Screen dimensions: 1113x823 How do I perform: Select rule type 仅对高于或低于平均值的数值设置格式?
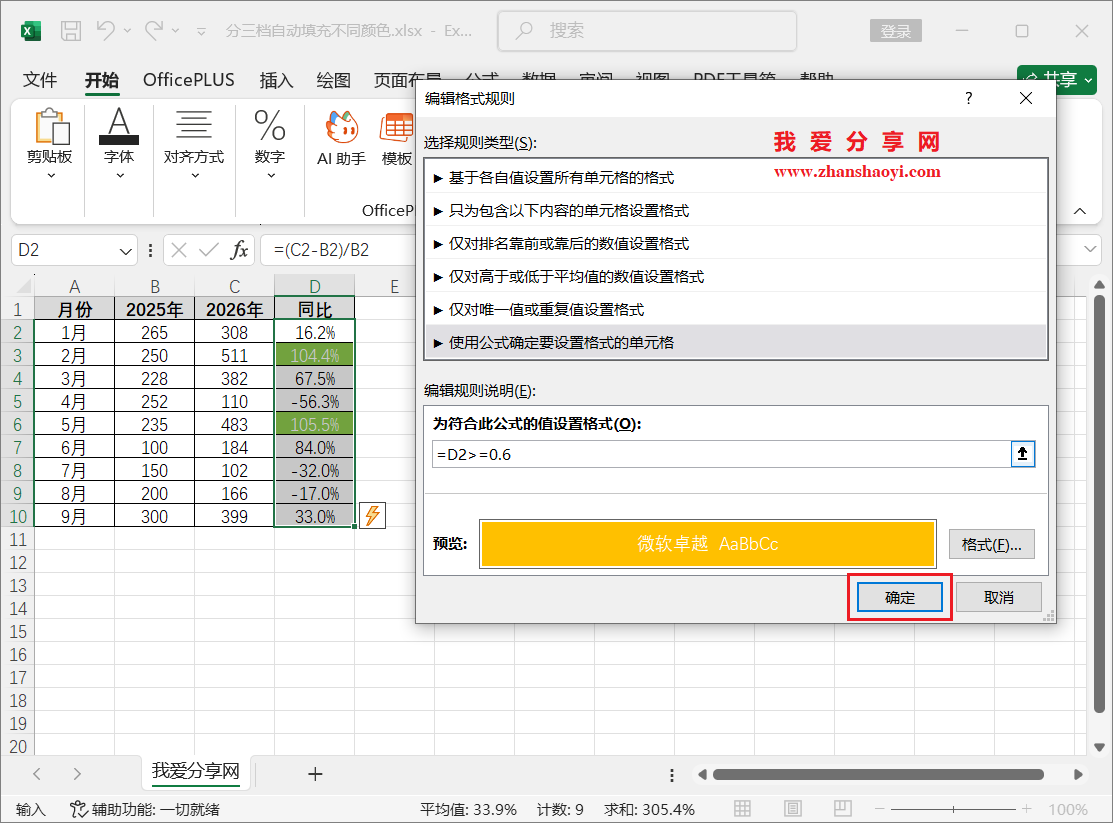click(x=735, y=276)
